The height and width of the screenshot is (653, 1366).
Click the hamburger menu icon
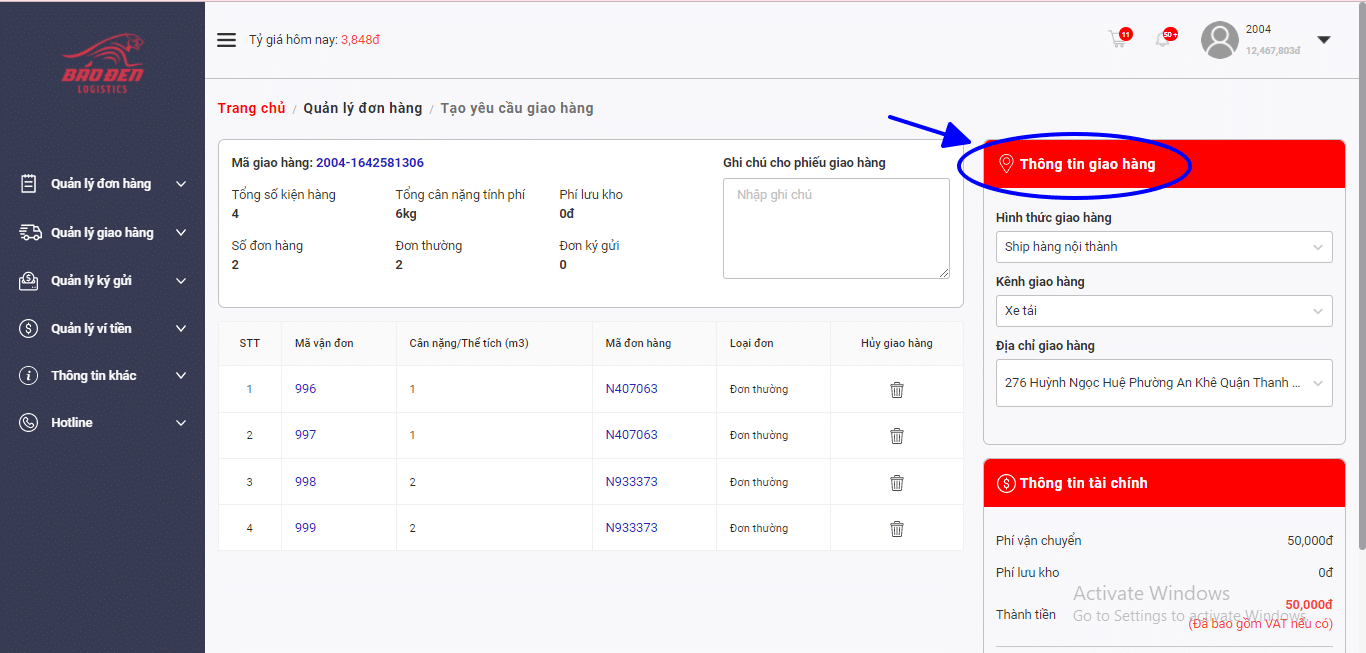tap(227, 40)
